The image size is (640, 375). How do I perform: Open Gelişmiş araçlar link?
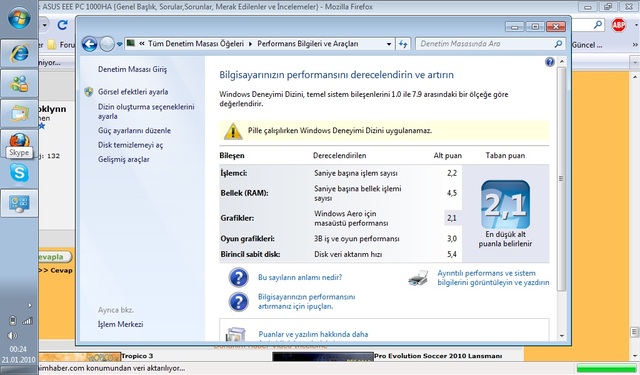click(x=123, y=159)
